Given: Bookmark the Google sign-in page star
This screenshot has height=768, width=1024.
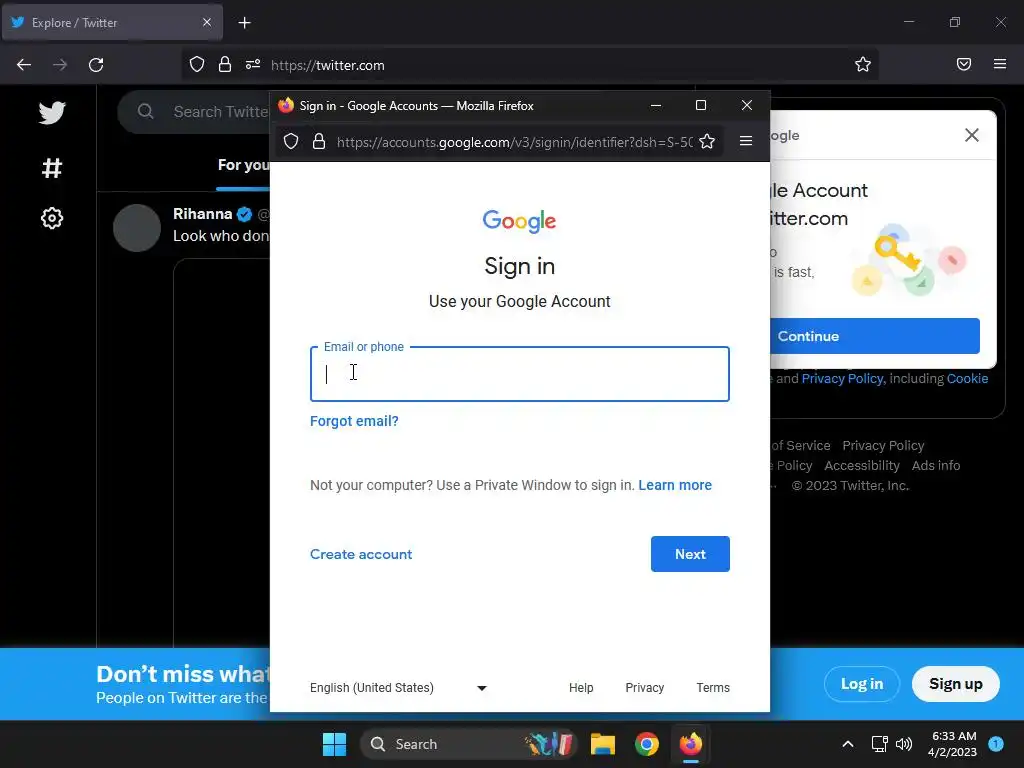Looking at the screenshot, I should 707,142.
